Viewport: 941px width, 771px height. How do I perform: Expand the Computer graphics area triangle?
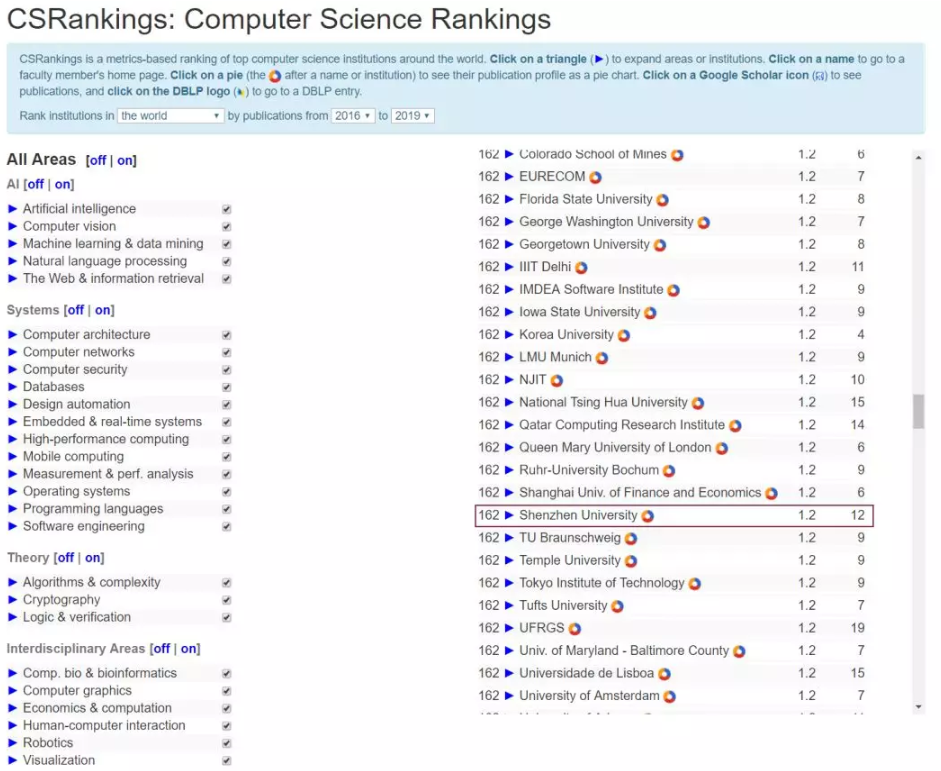click(12, 691)
